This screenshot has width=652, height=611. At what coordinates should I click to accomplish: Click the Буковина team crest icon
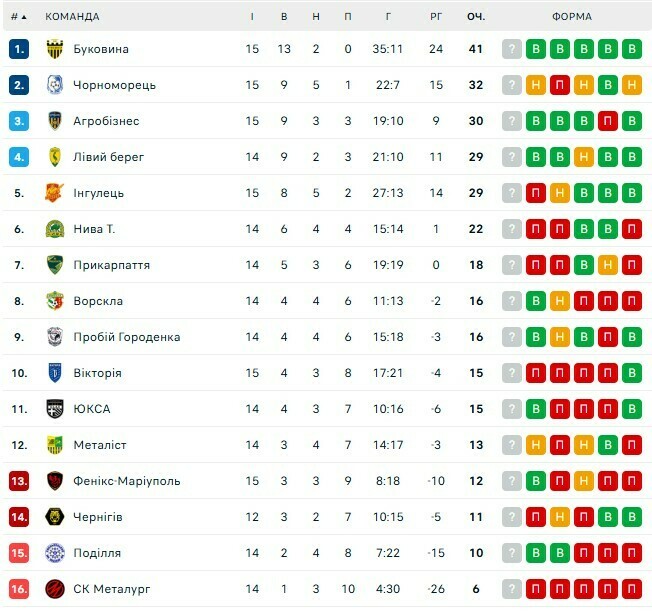point(55,49)
